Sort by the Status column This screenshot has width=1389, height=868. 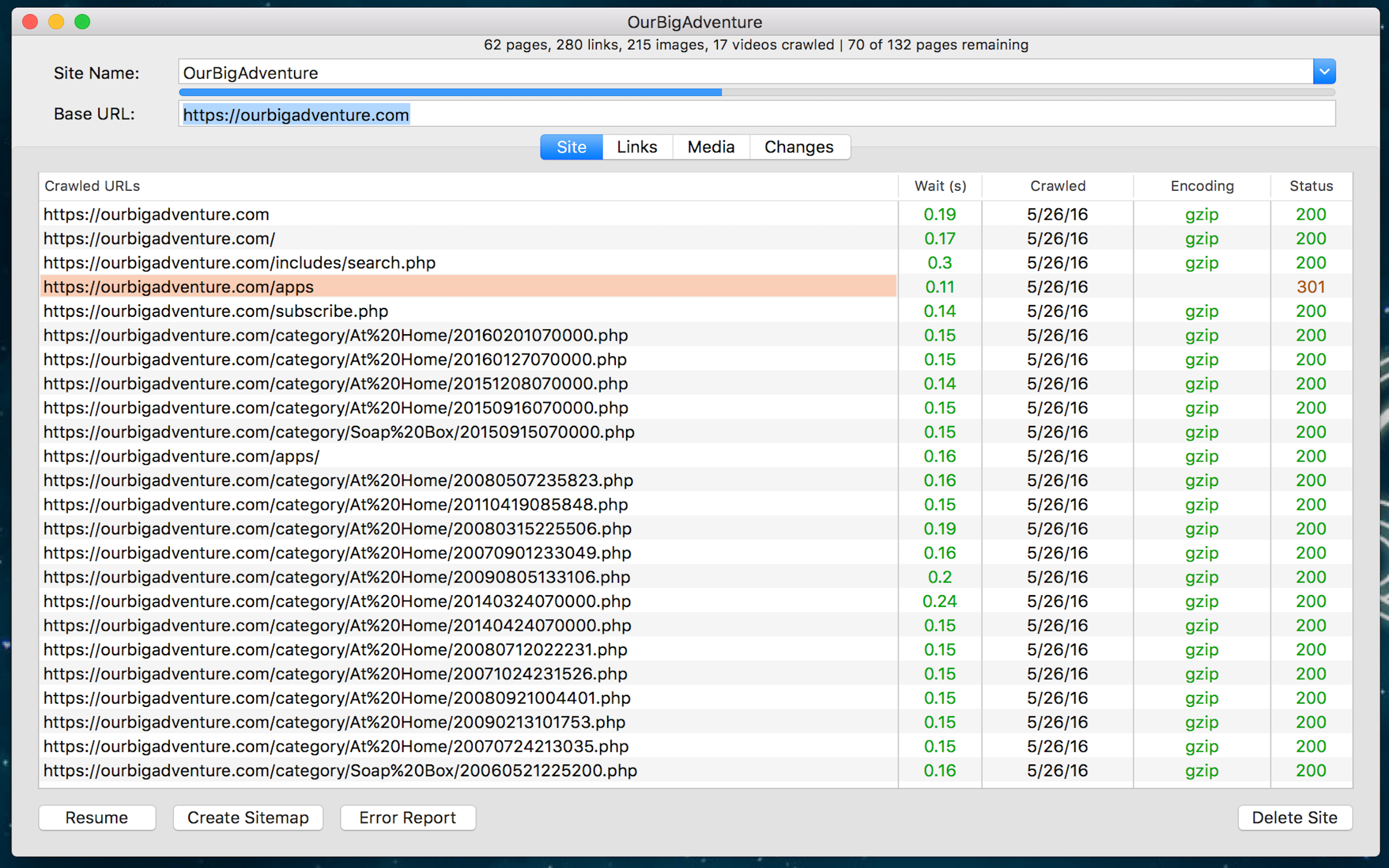(1311, 186)
